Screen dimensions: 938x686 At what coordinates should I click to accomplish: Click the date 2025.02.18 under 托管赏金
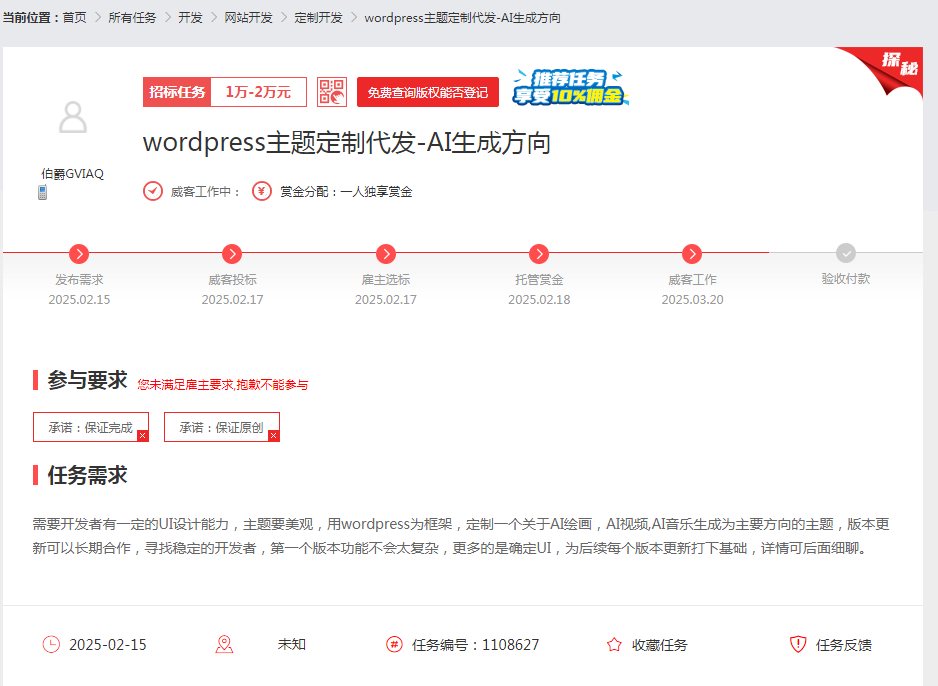click(x=539, y=300)
